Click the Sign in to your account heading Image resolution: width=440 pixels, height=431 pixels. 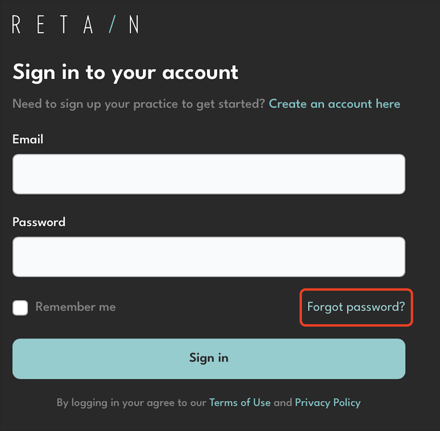(x=125, y=73)
